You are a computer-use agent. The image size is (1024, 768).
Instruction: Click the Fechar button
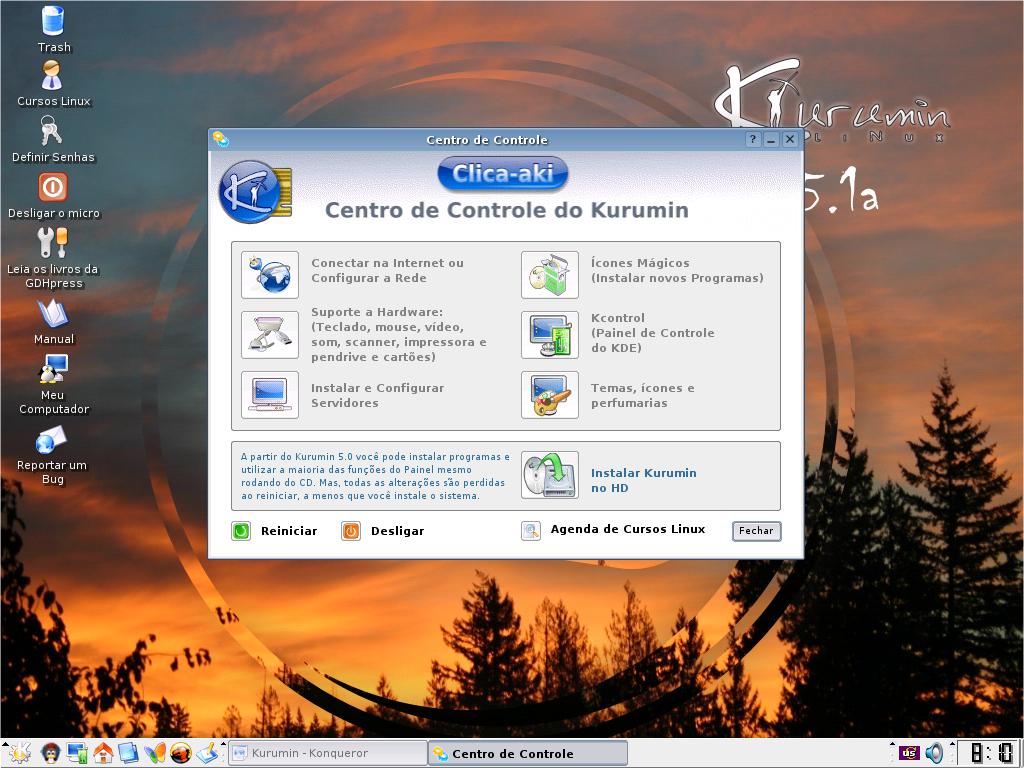pos(756,531)
